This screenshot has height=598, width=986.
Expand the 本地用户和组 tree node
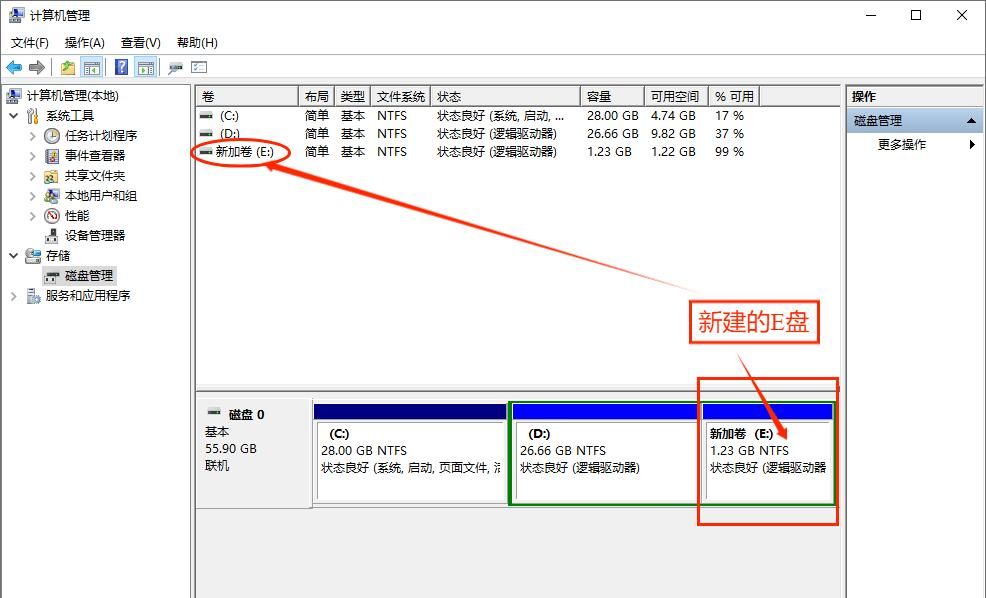click(x=32, y=196)
